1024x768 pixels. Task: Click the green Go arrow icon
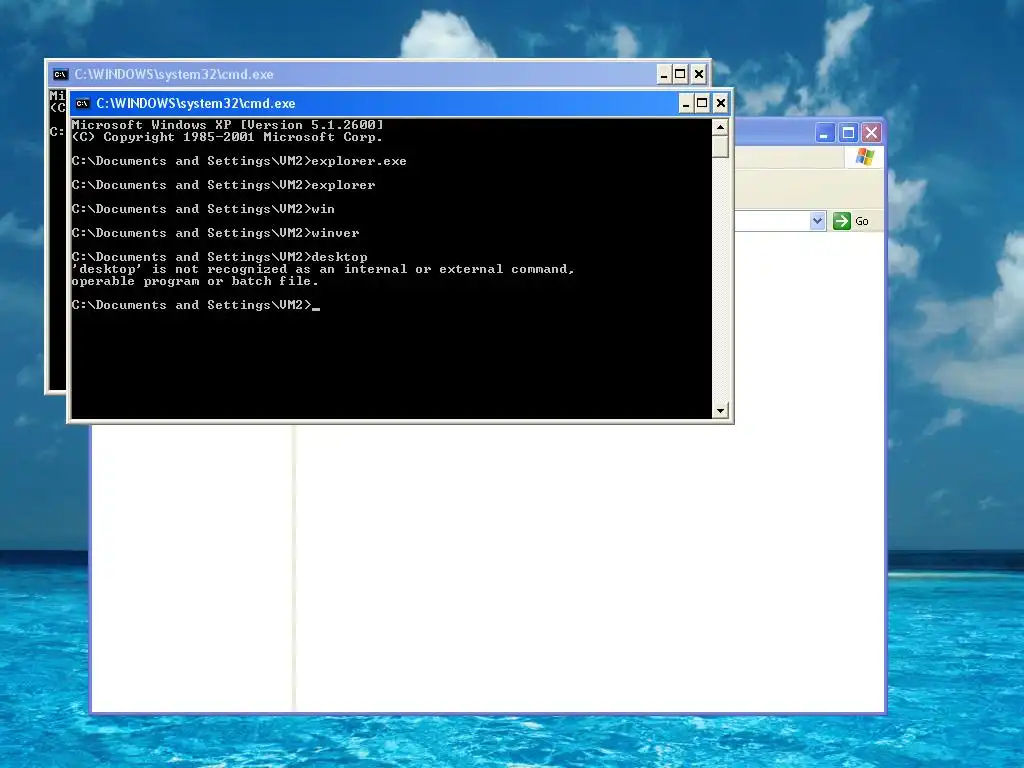(842, 221)
